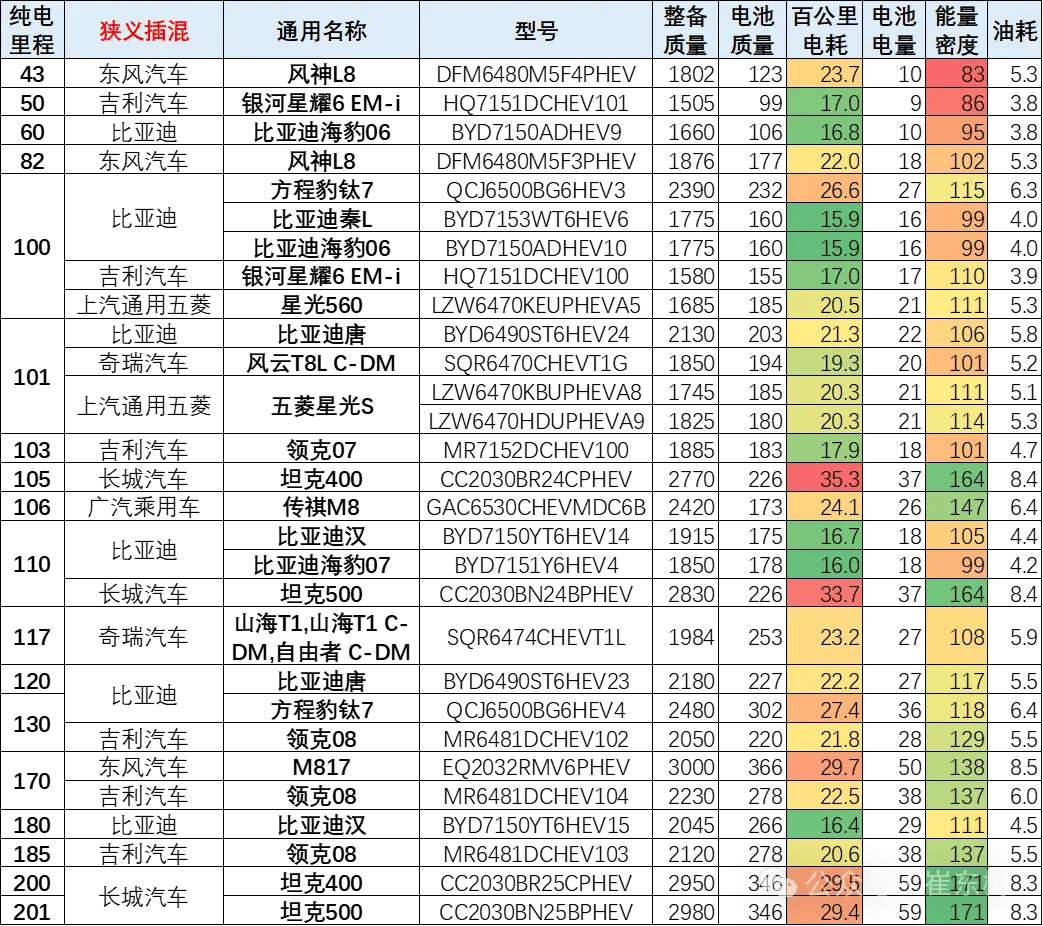Viewport: 1043px width, 926px height.
Task: Click the BYD7150YT6HEV14 cell
Action: [x=536, y=536]
